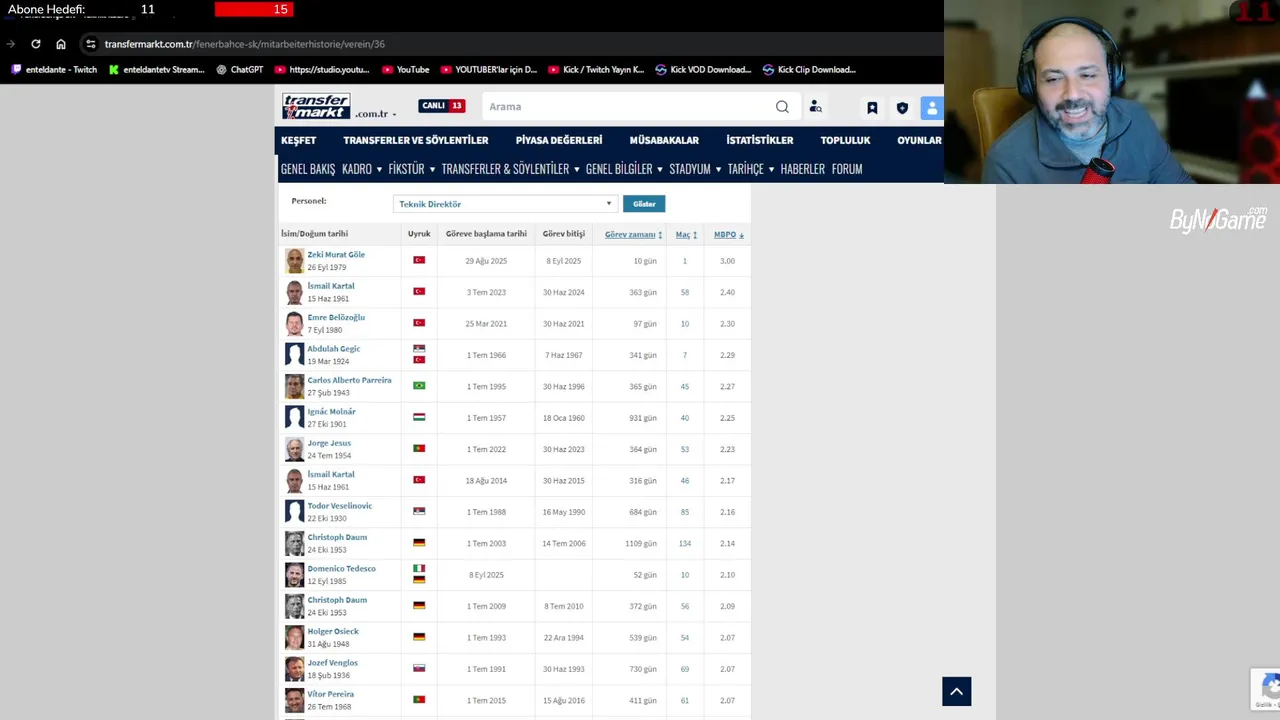1280x720 pixels.
Task: Go to the FORUM tab
Action: [847, 169]
